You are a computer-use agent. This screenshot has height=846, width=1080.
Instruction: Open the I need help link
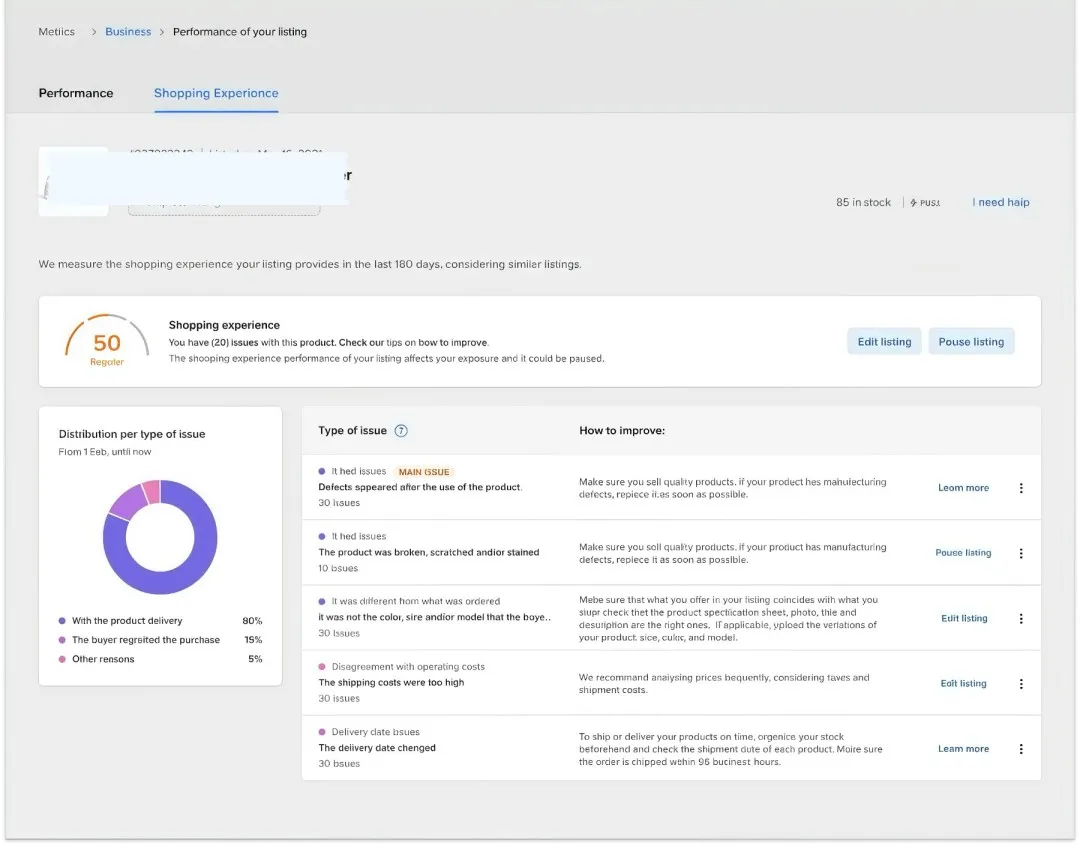pos(1000,202)
